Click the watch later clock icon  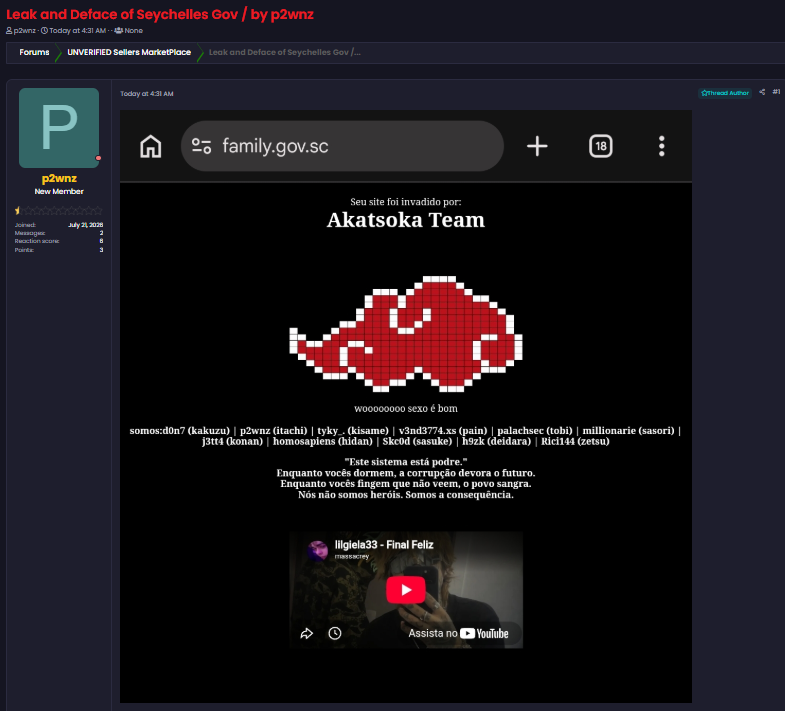coord(335,633)
